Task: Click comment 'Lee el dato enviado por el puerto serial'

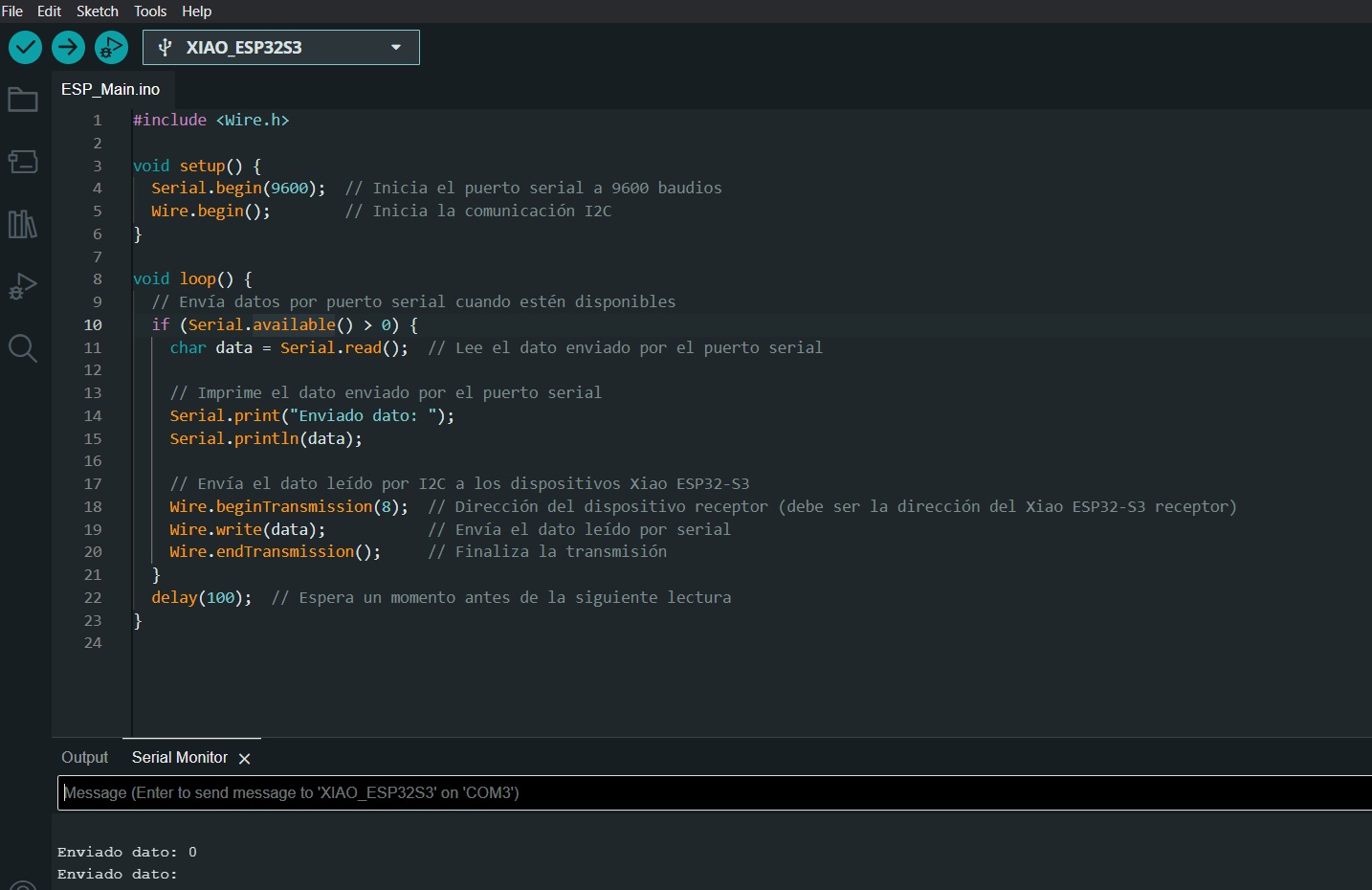Action: (x=626, y=347)
